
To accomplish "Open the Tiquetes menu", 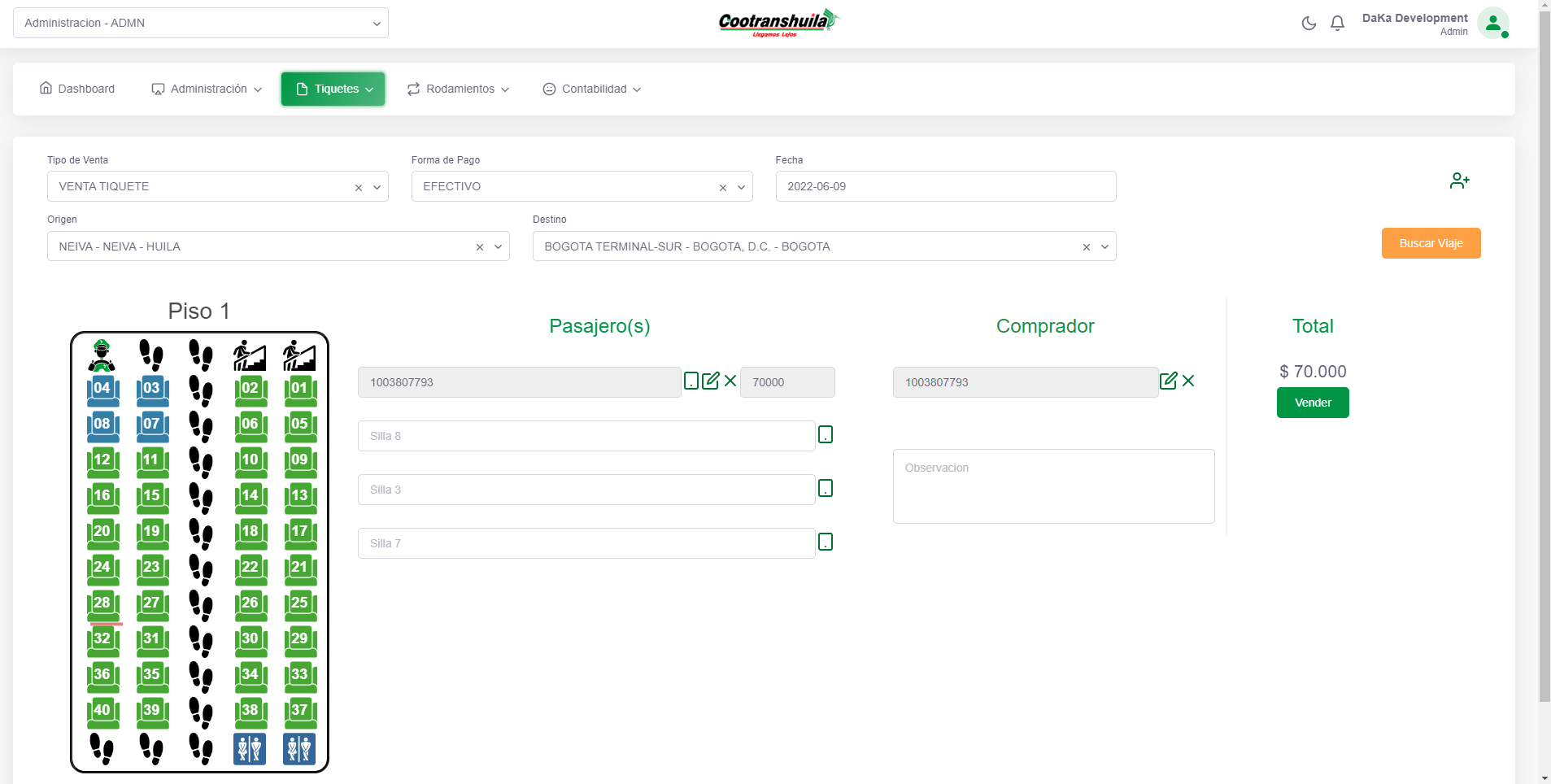I will tap(333, 89).
